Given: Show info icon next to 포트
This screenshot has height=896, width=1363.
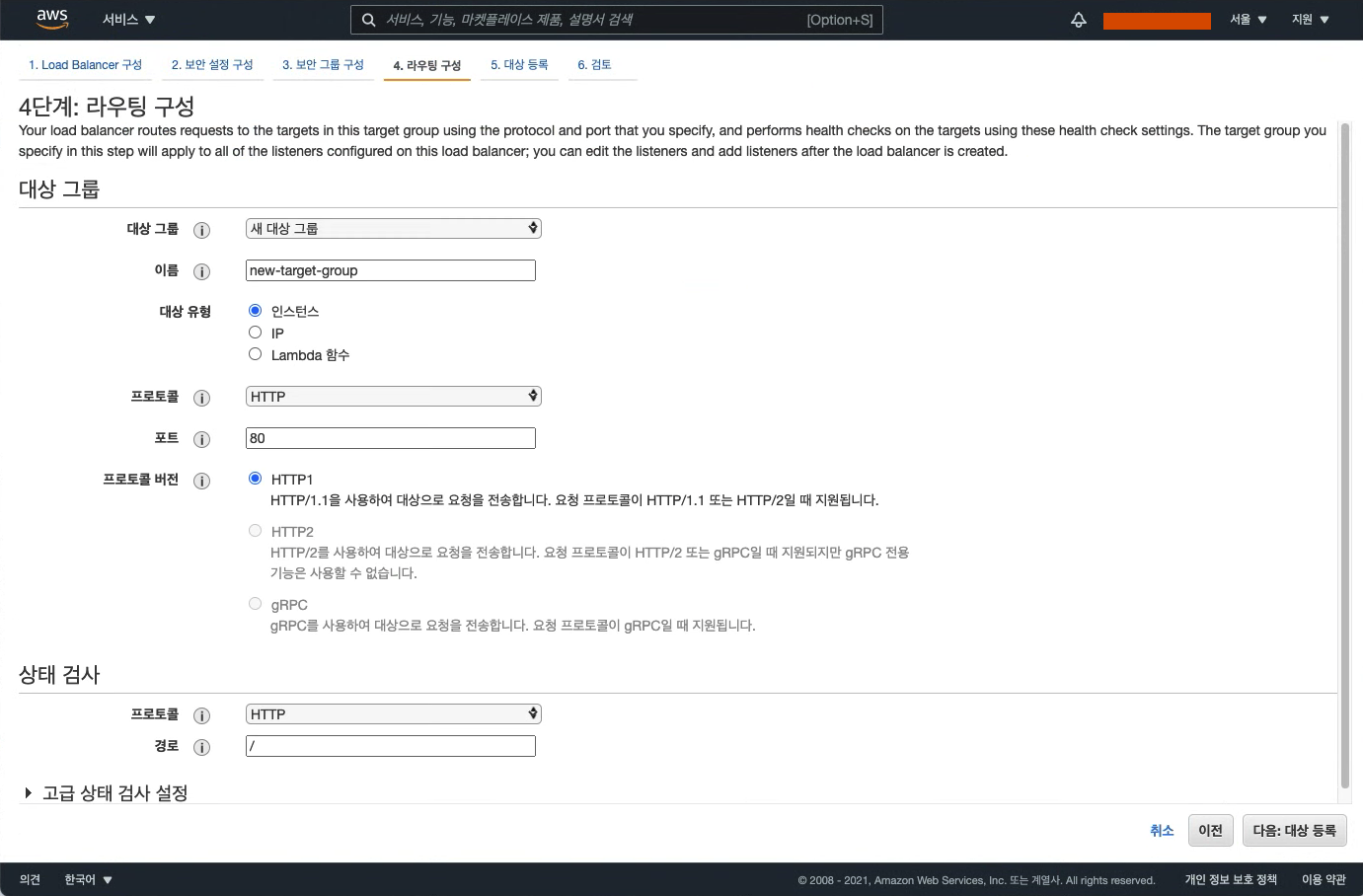Looking at the screenshot, I should tap(201, 439).
